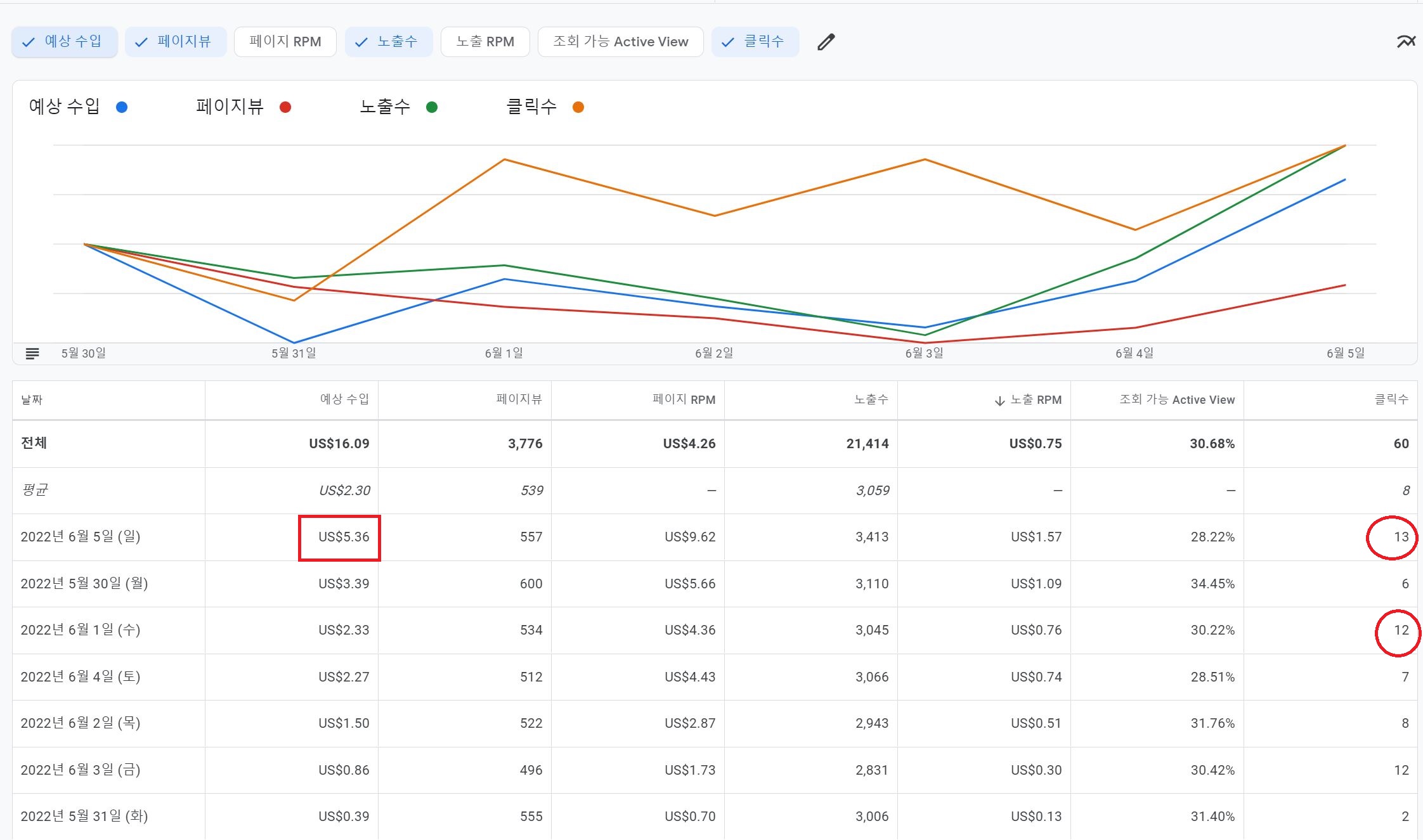Click the 노출수 column header
The width and height of the screenshot is (1423, 840).
[x=871, y=399]
